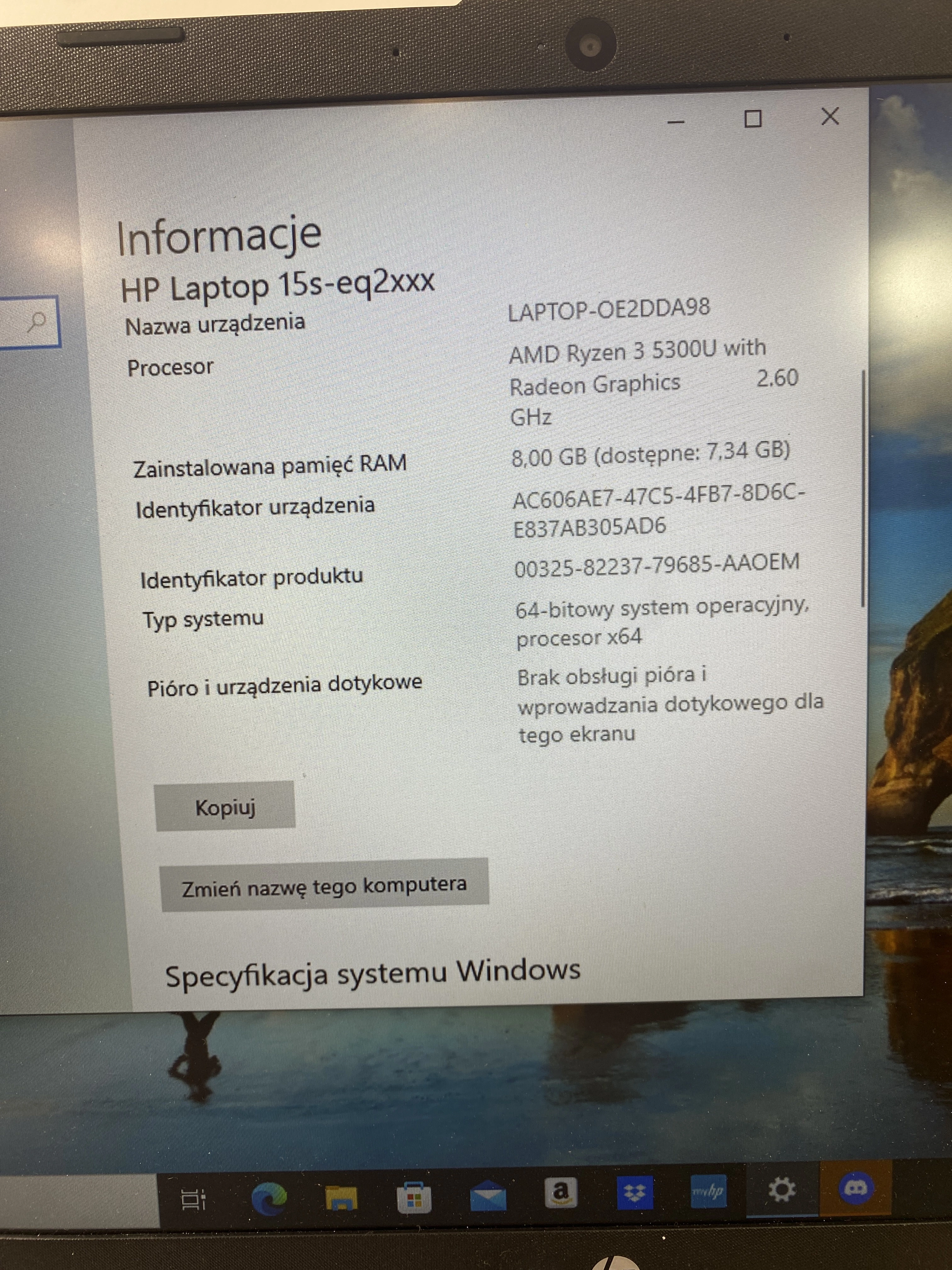Click the Settings gear in the taskbar
The height and width of the screenshot is (1270, 952).
pyautogui.click(x=782, y=1189)
